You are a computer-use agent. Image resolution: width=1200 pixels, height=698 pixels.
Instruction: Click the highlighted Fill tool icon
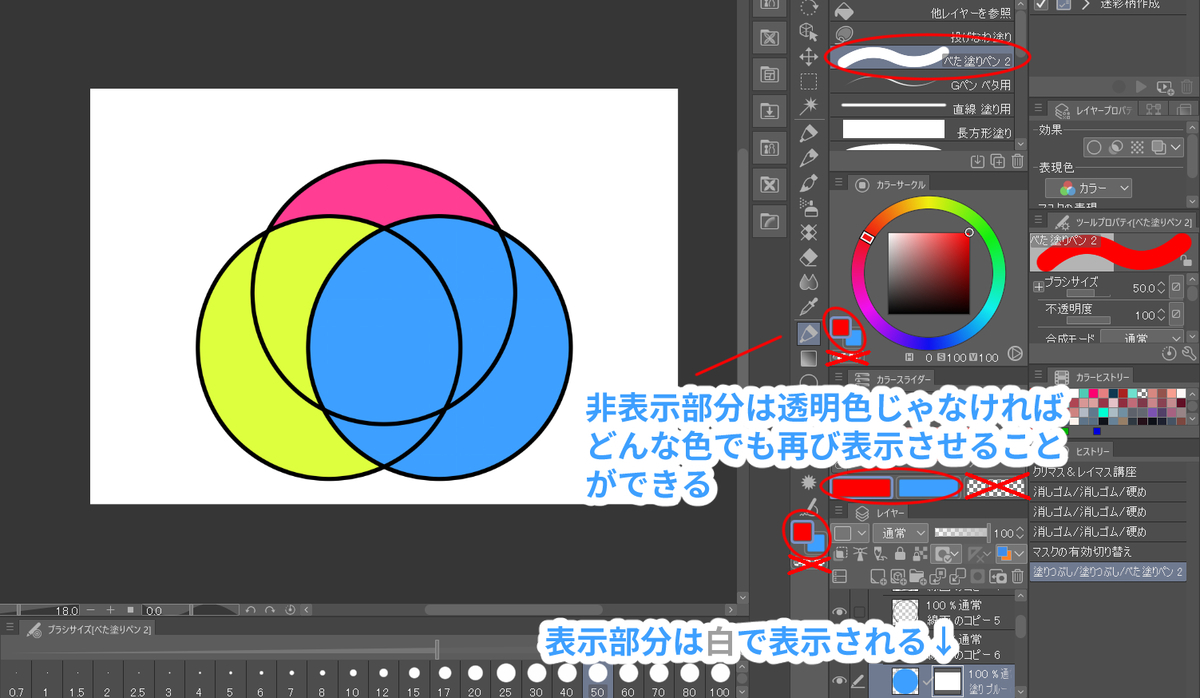(808, 332)
